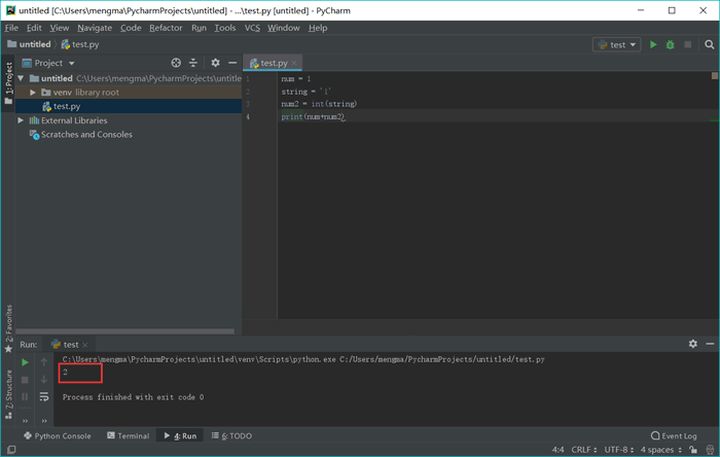This screenshot has width=720, height=457.
Task: Show more Run toolbar actions, right chevron
Action: pos(44,421)
